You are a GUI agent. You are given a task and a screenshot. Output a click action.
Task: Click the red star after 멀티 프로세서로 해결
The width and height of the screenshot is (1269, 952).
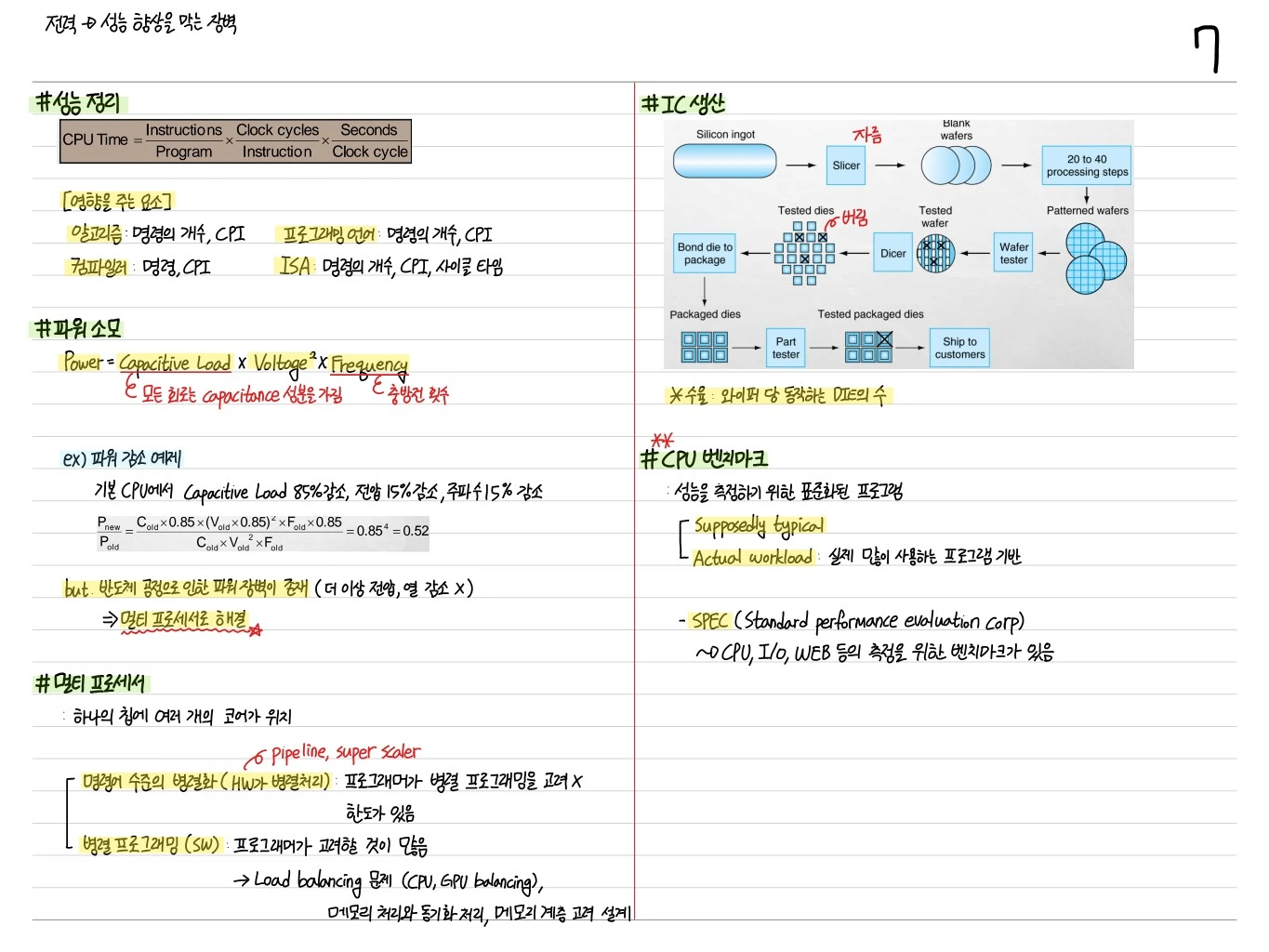[x=256, y=630]
